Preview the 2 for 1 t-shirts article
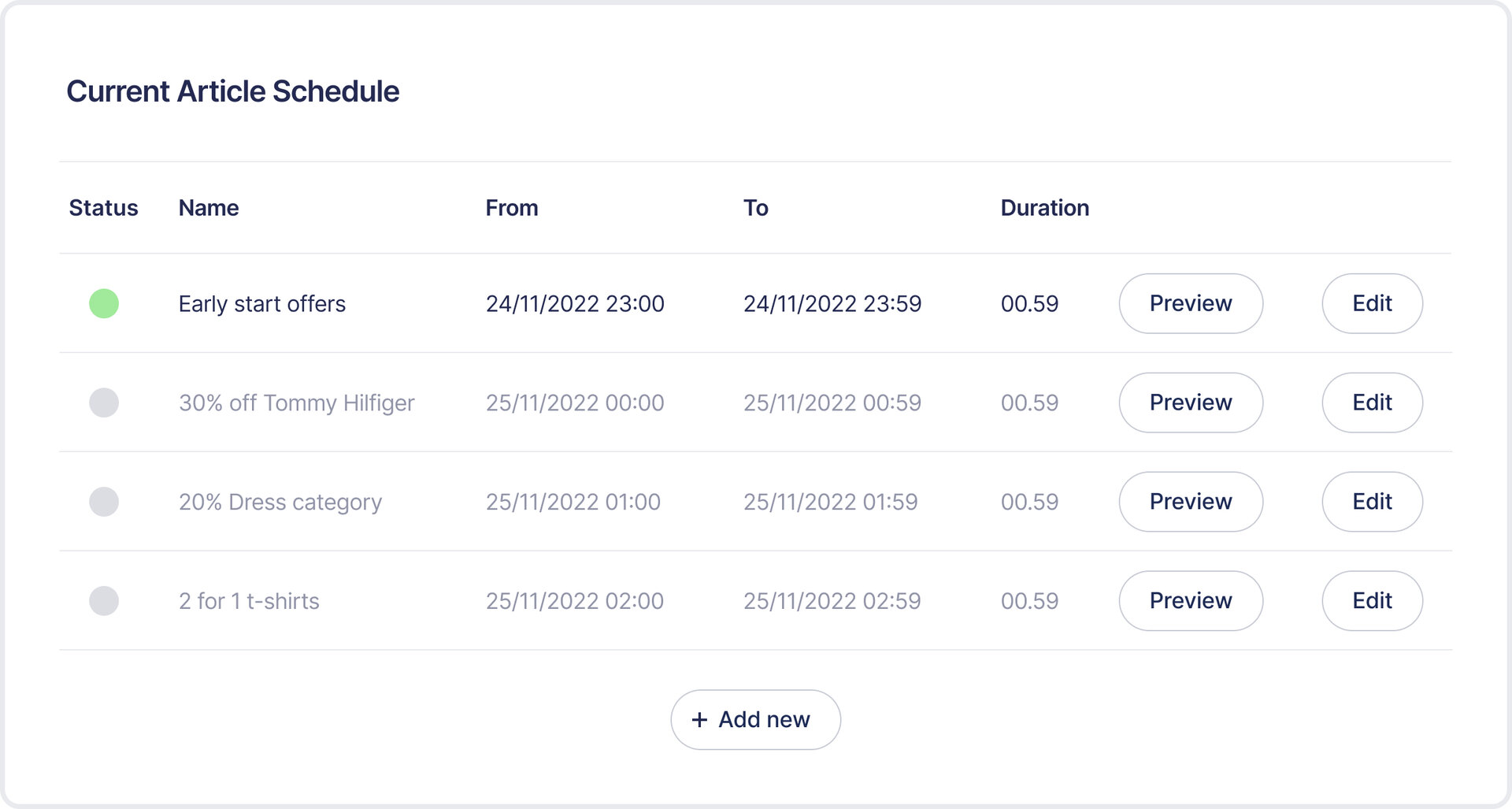 (1190, 601)
